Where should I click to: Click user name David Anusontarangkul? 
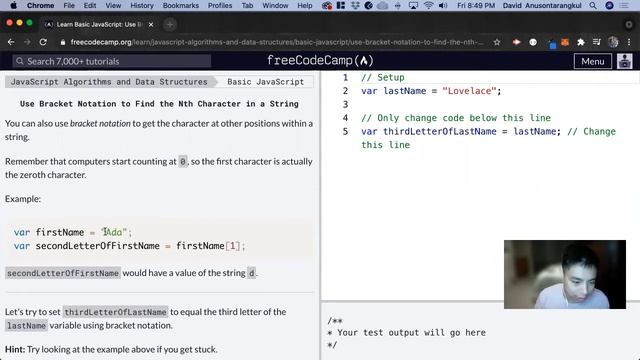[542, 5]
